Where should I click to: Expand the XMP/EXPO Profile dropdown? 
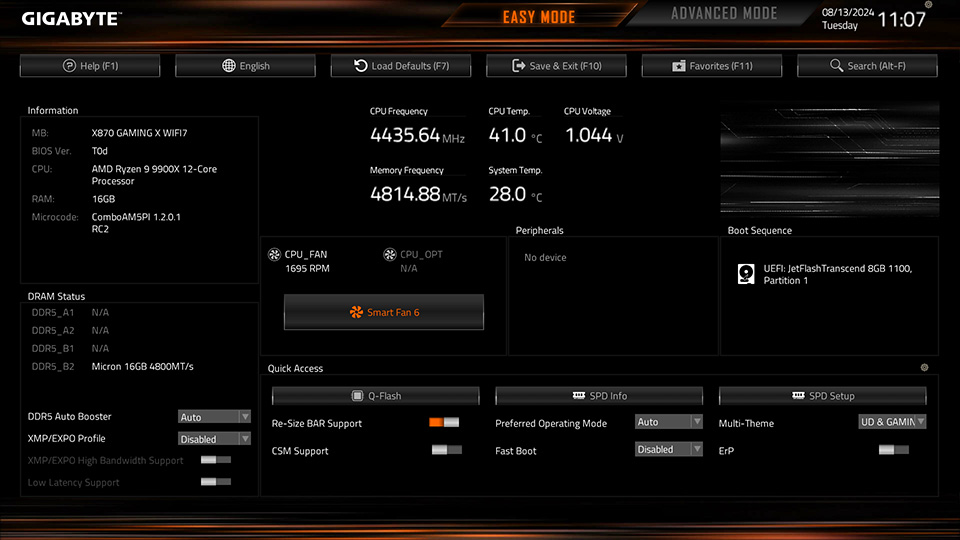[x=214, y=439]
